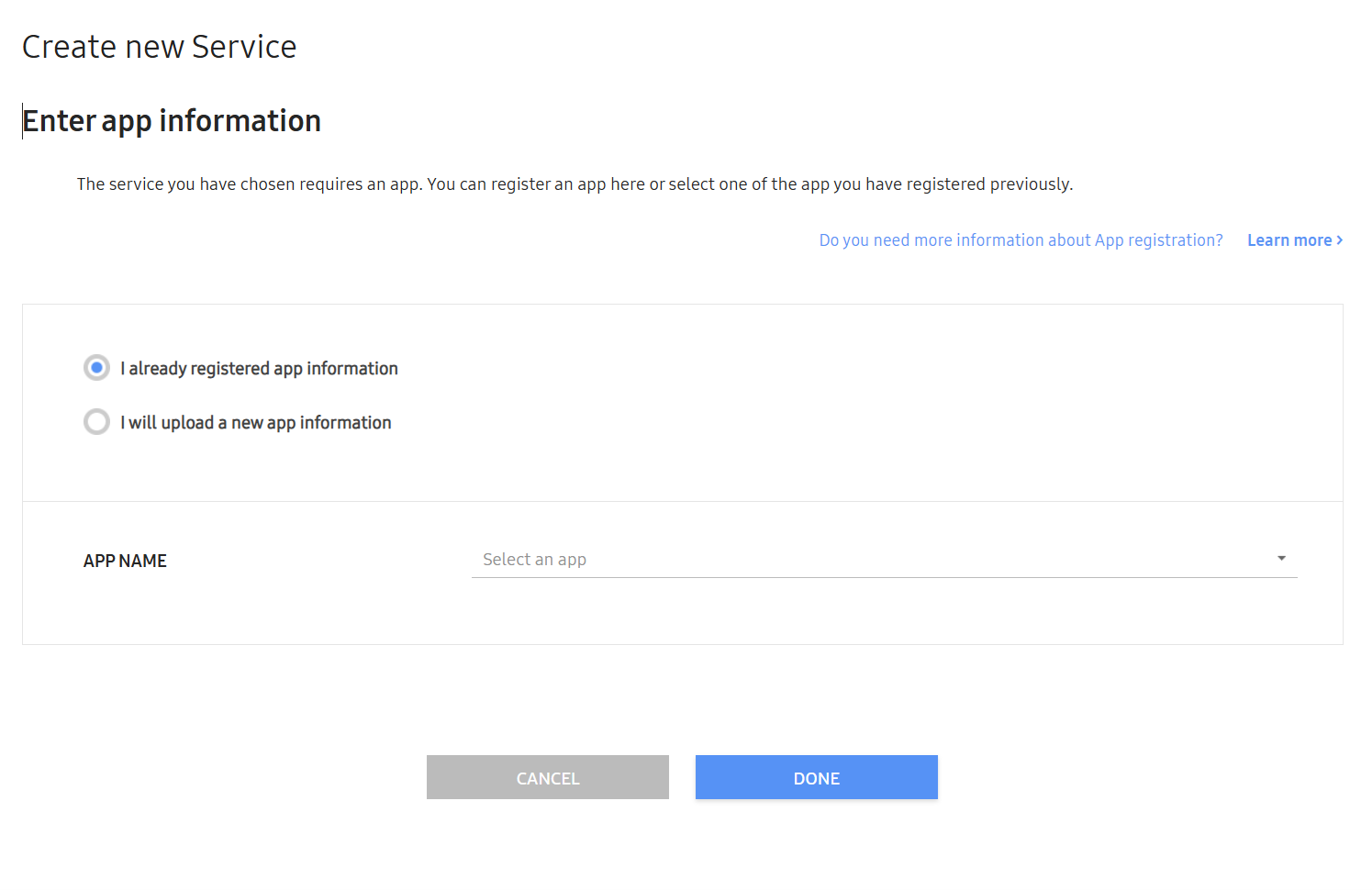Click the 'Enter app information' heading
This screenshot has height=890, width=1372.
[x=172, y=121]
